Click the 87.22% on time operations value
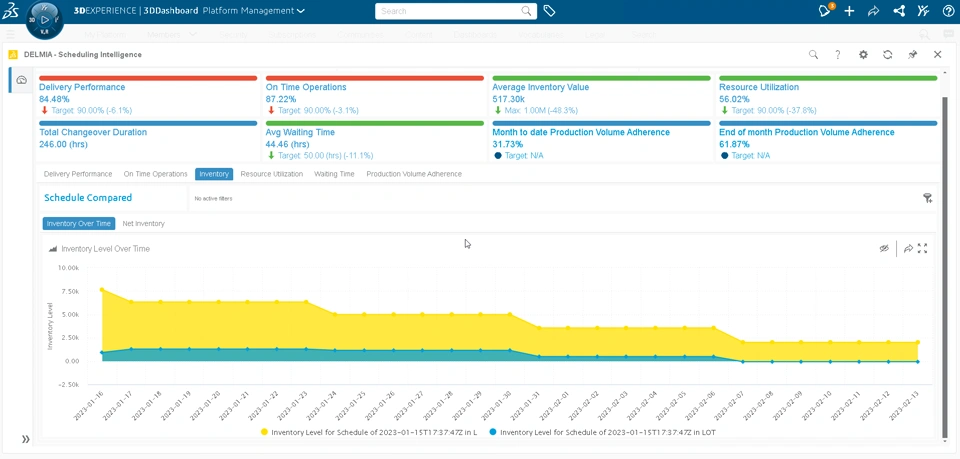The width and height of the screenshot is (960, 459). pos(281,99)
